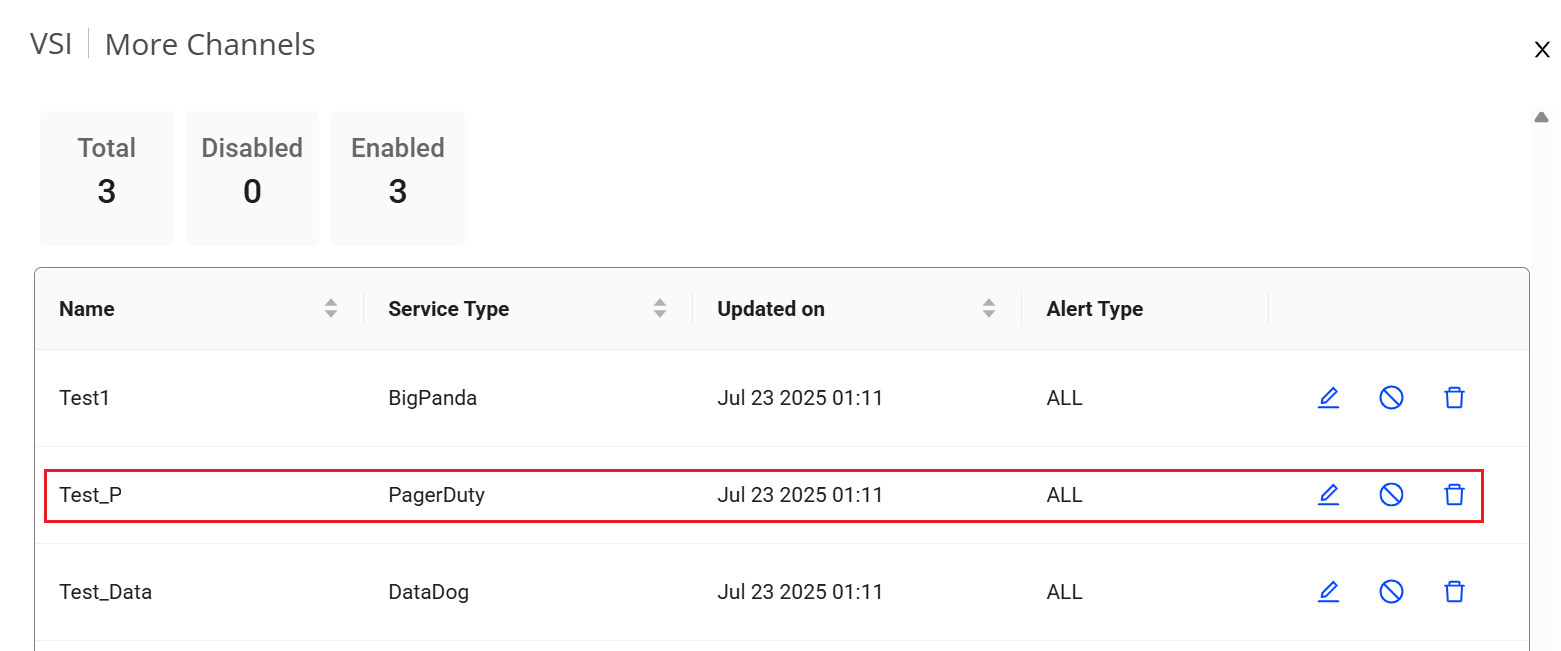The height and width of the screenshot is (651, 1561).
Task: Edit the Test_P PagerDuty channel
Action: click(1328, 495)
